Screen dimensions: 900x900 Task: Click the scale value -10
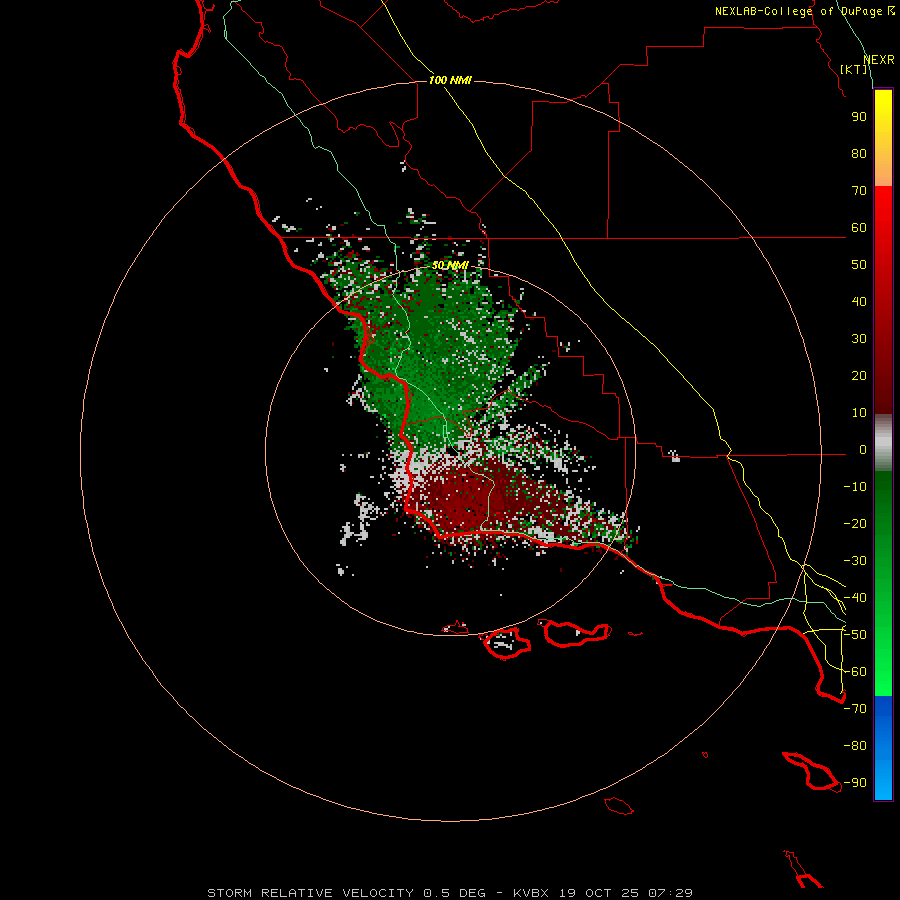tap(855, 487)
